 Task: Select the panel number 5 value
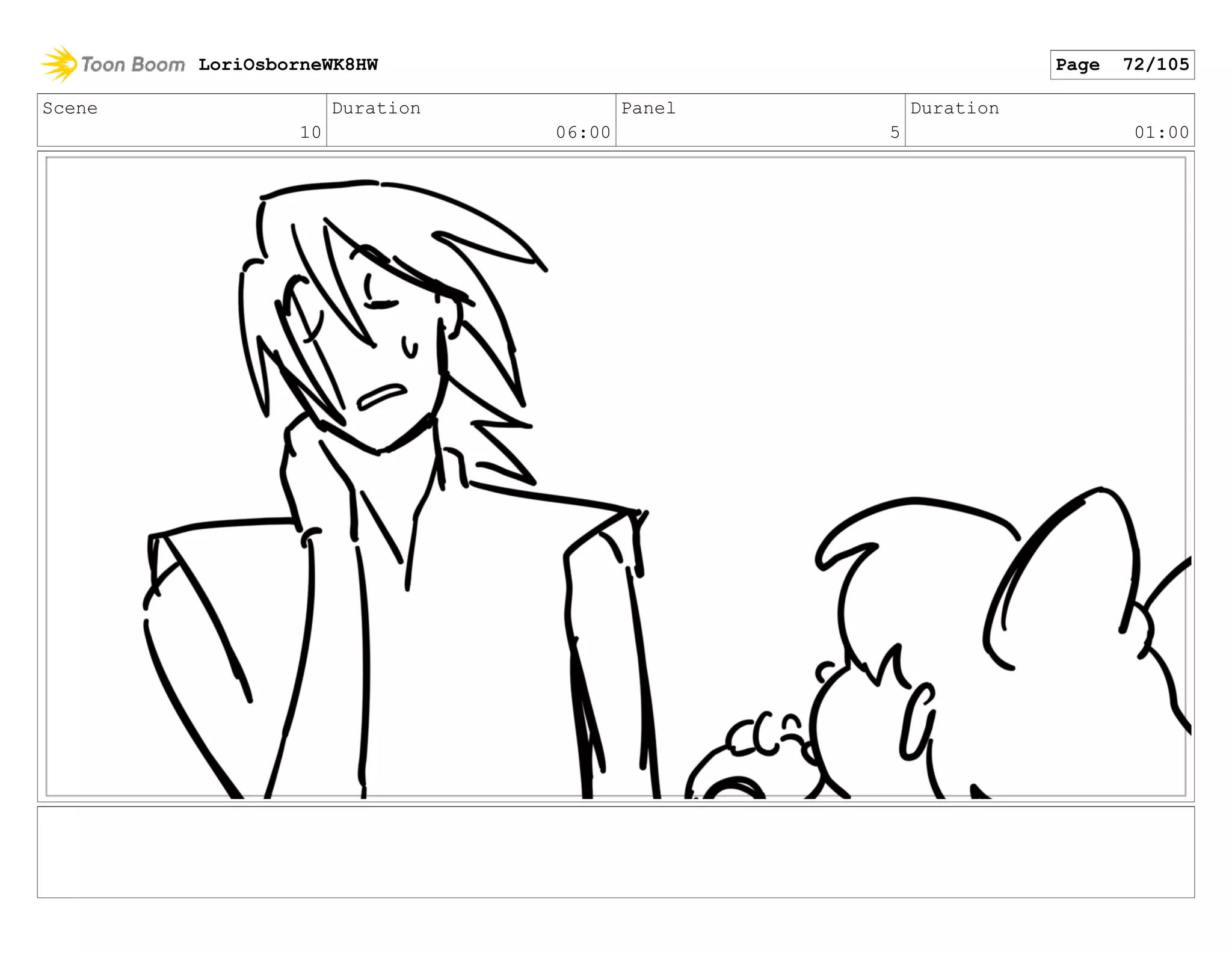tap(895, 132)
